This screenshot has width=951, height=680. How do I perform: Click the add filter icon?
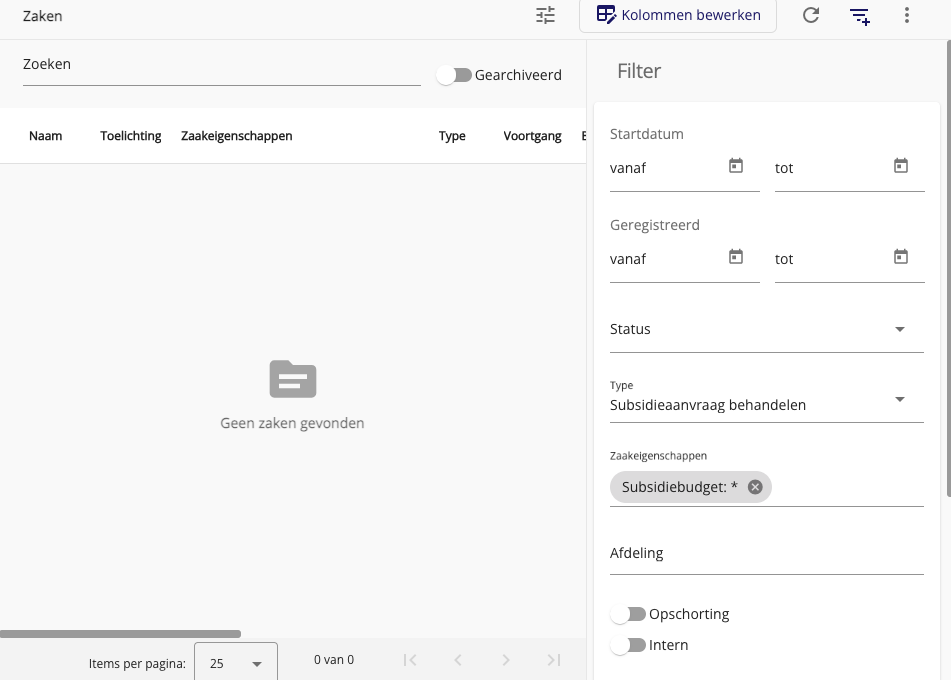click(x=859, y=15)
